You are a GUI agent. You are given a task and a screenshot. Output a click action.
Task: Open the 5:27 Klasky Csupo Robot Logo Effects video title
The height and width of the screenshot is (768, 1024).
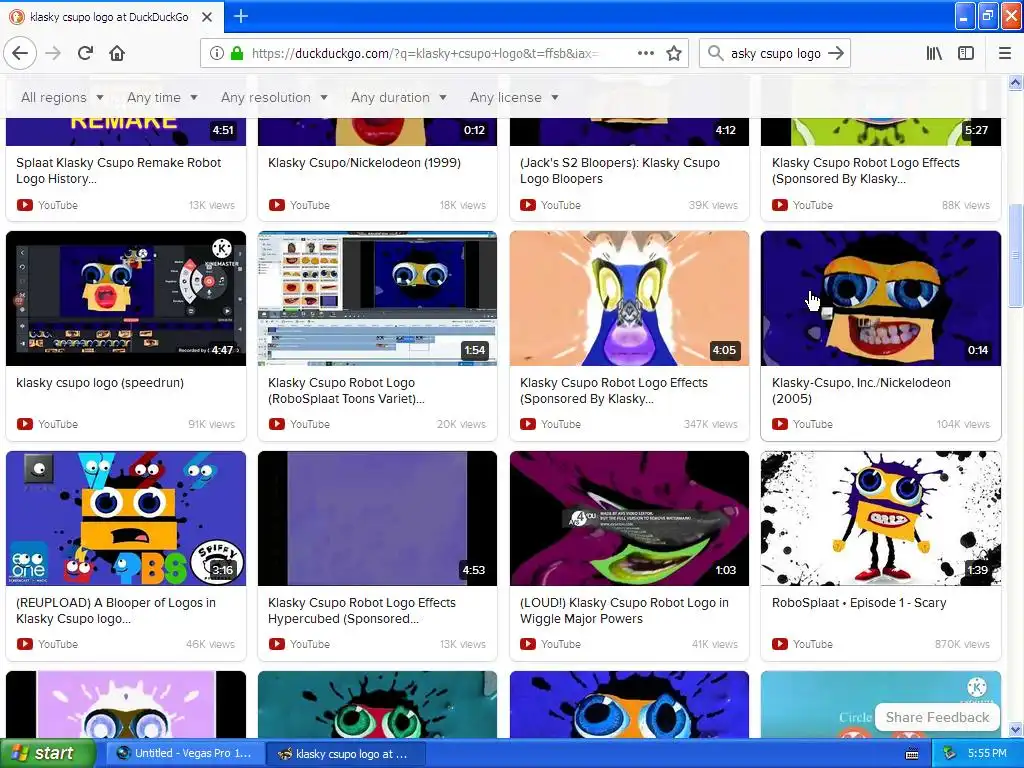click(865, 170)
